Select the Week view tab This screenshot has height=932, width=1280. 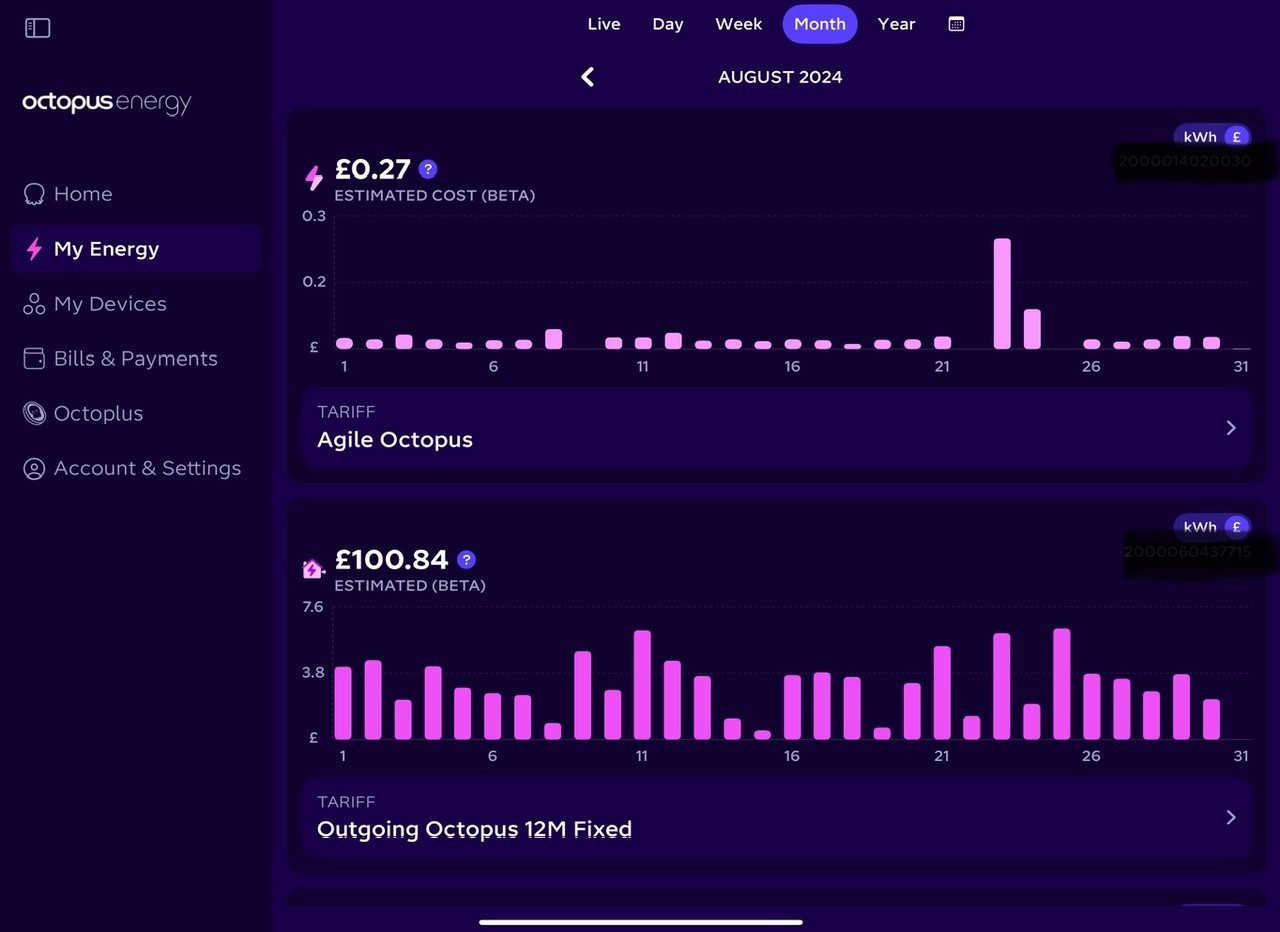[738, 24]
